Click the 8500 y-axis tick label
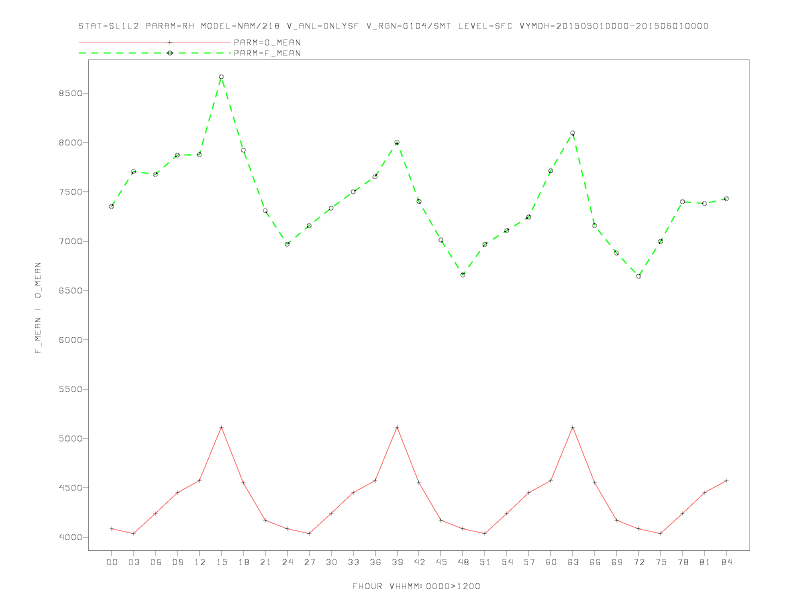Viewport: 792px width, 612px height. coord(71,93)
